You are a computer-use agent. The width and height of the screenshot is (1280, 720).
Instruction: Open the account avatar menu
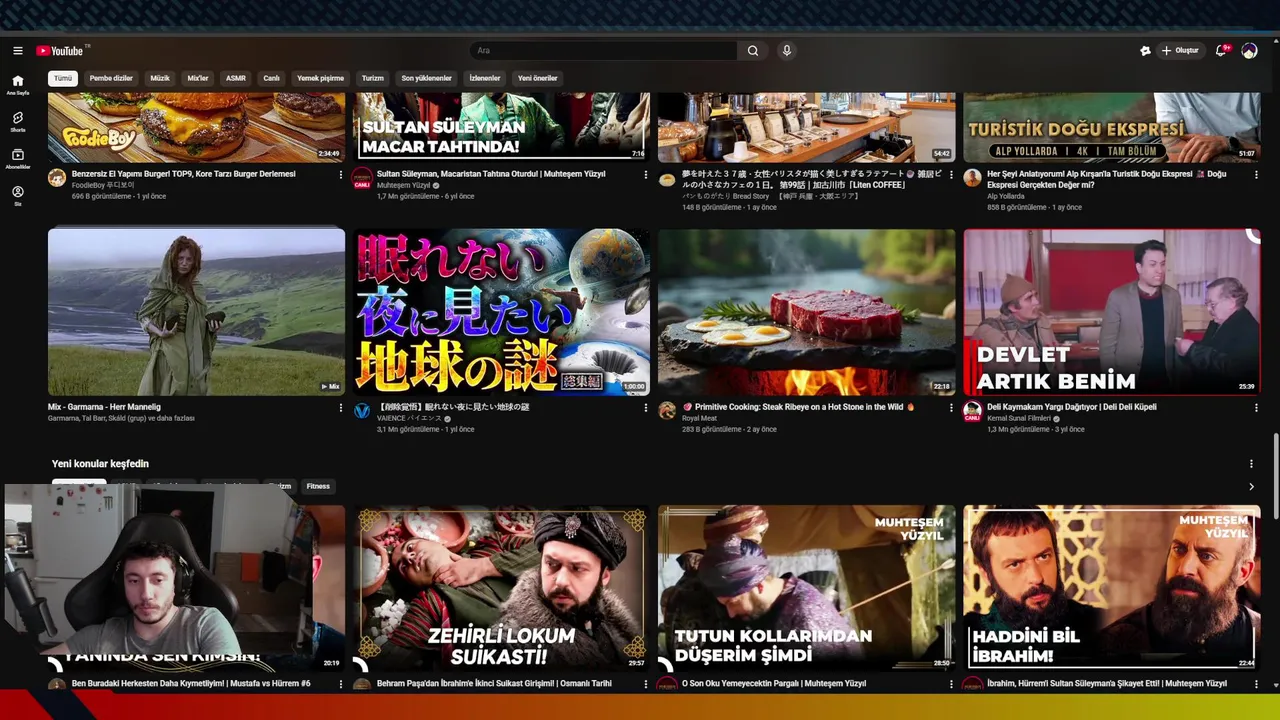pos(1249,51)
